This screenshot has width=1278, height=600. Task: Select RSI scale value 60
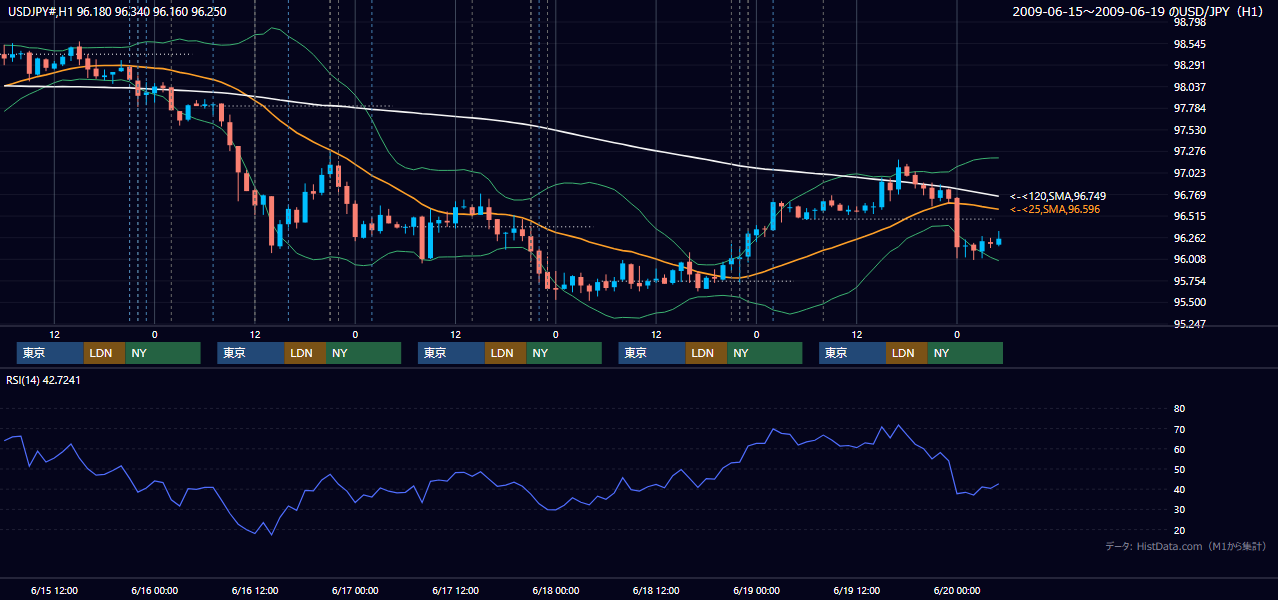[x=1179, y=449]
